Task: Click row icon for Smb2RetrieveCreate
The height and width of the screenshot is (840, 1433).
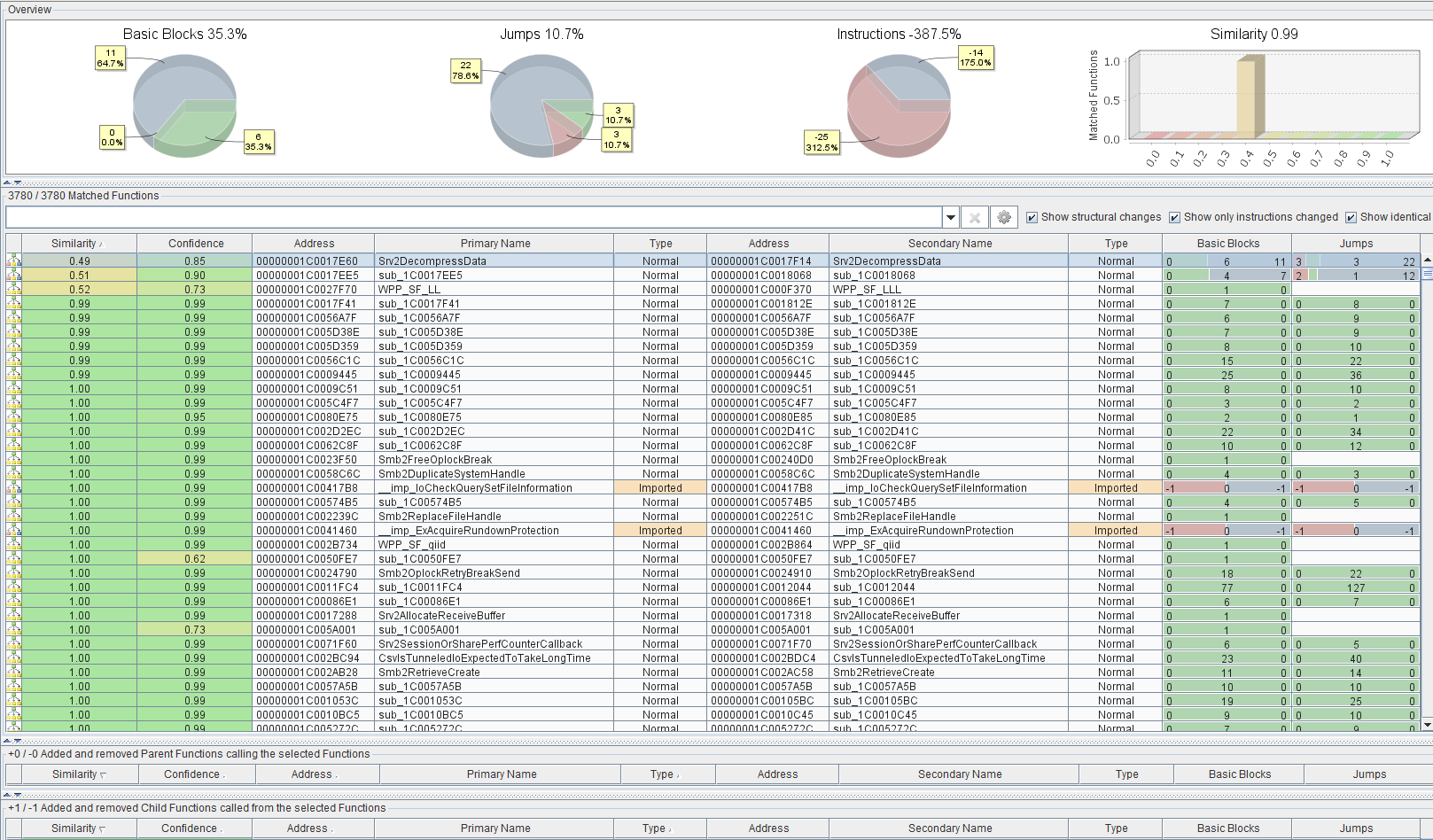Action: (14, 672)
